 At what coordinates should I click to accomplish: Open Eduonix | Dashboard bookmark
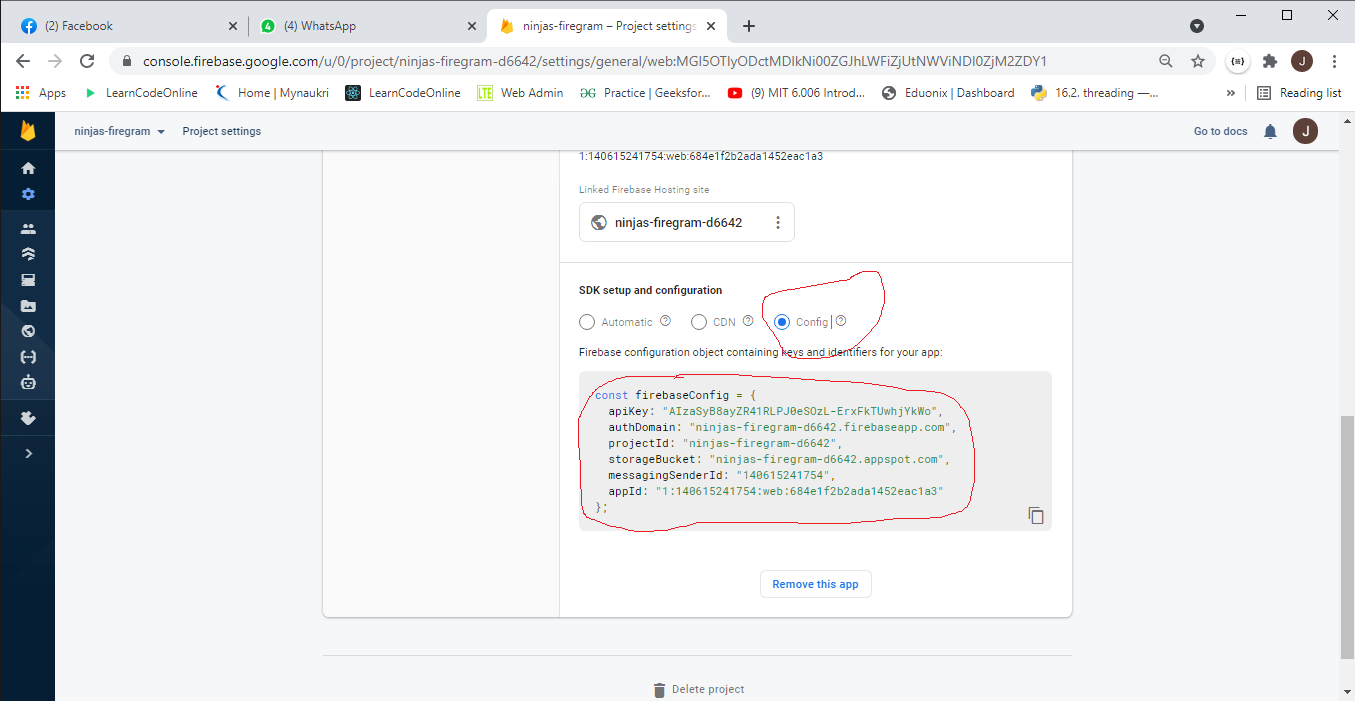[948, 93]
